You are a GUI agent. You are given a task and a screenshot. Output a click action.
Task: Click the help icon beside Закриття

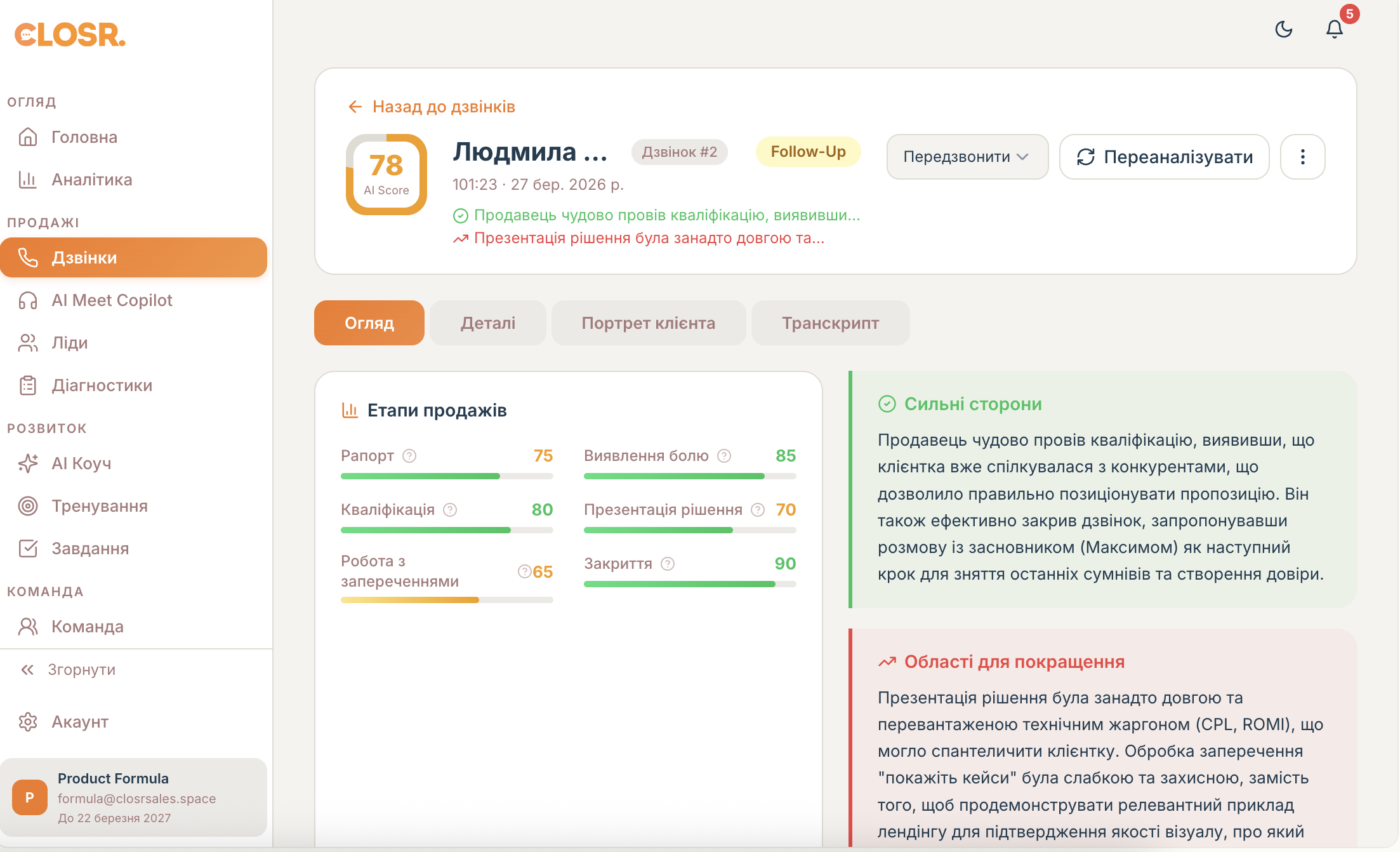click(x=667, y=564)
